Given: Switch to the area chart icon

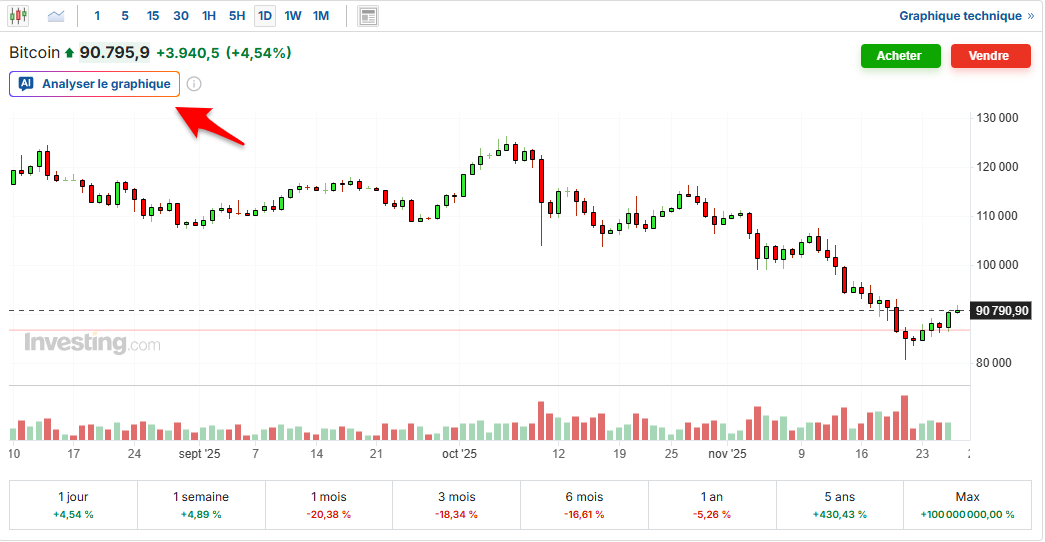Looking at the screenshot, I should (x=56, y=16).
